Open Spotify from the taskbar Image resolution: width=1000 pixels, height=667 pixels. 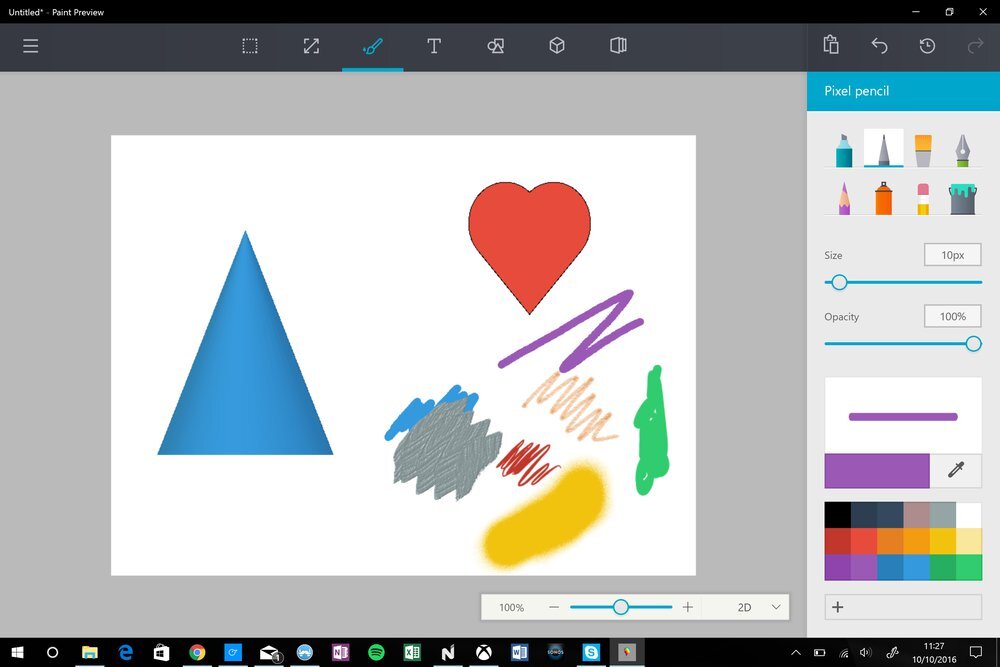[x=376, y=652]
